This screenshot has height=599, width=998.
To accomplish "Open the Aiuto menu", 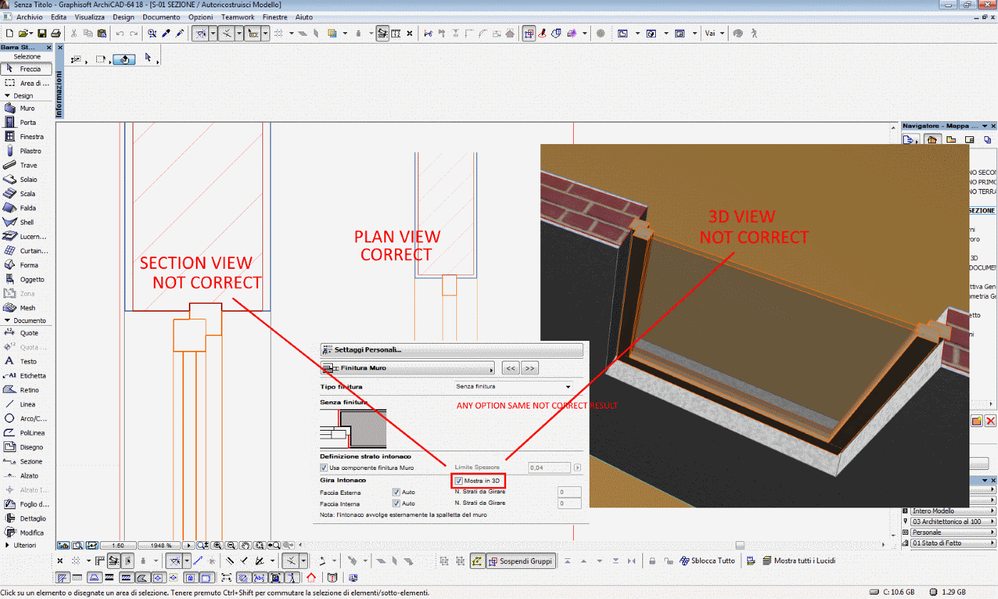I will coord(304,17).
